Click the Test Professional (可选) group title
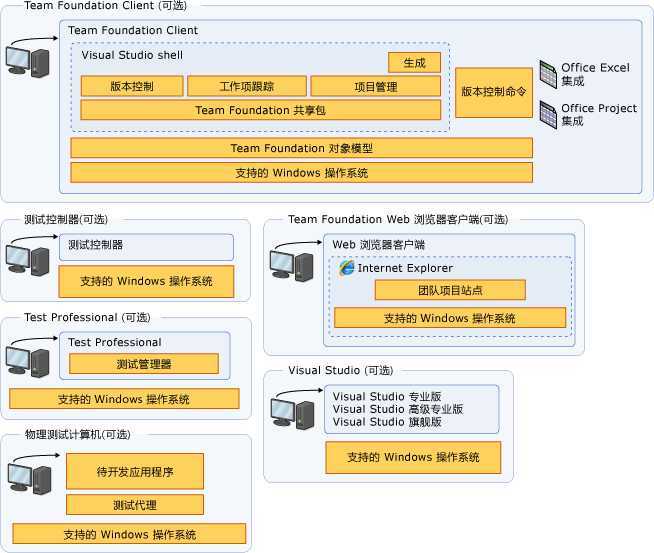 (87, 317)
